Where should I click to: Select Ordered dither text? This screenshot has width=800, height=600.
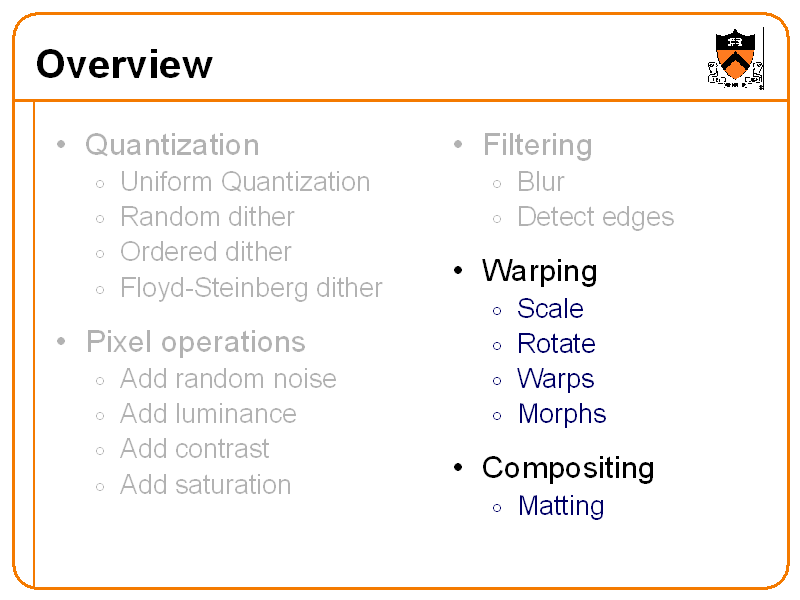tap(206, 252)
